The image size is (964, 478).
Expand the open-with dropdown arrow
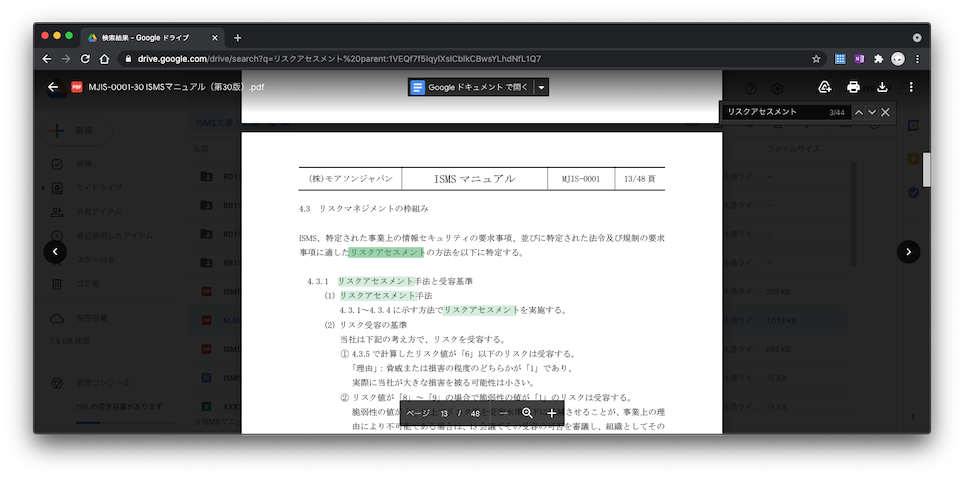(542, 88)
